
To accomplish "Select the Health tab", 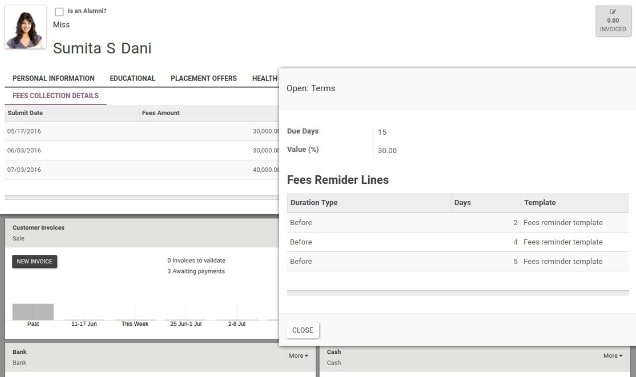I will coord(265,78).
